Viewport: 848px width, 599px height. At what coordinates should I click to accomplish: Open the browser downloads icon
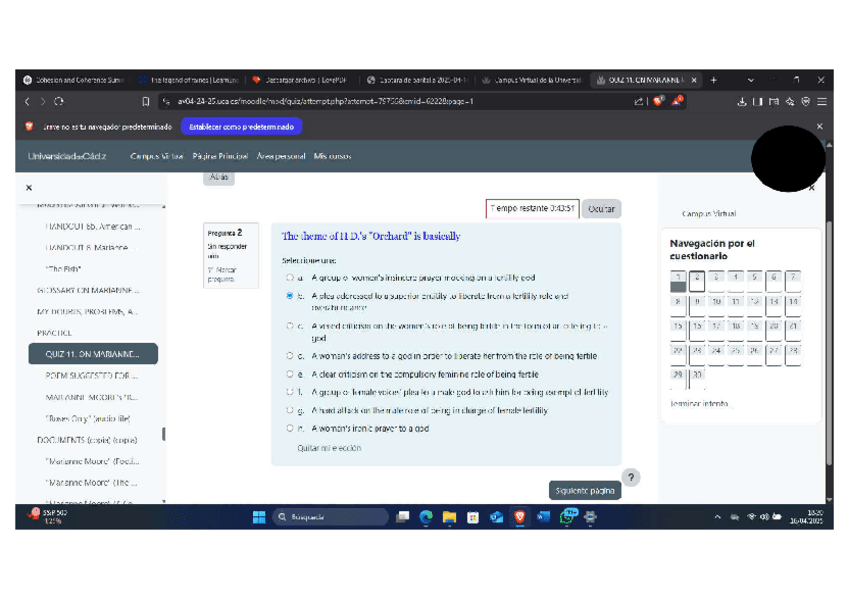(742, 101)
